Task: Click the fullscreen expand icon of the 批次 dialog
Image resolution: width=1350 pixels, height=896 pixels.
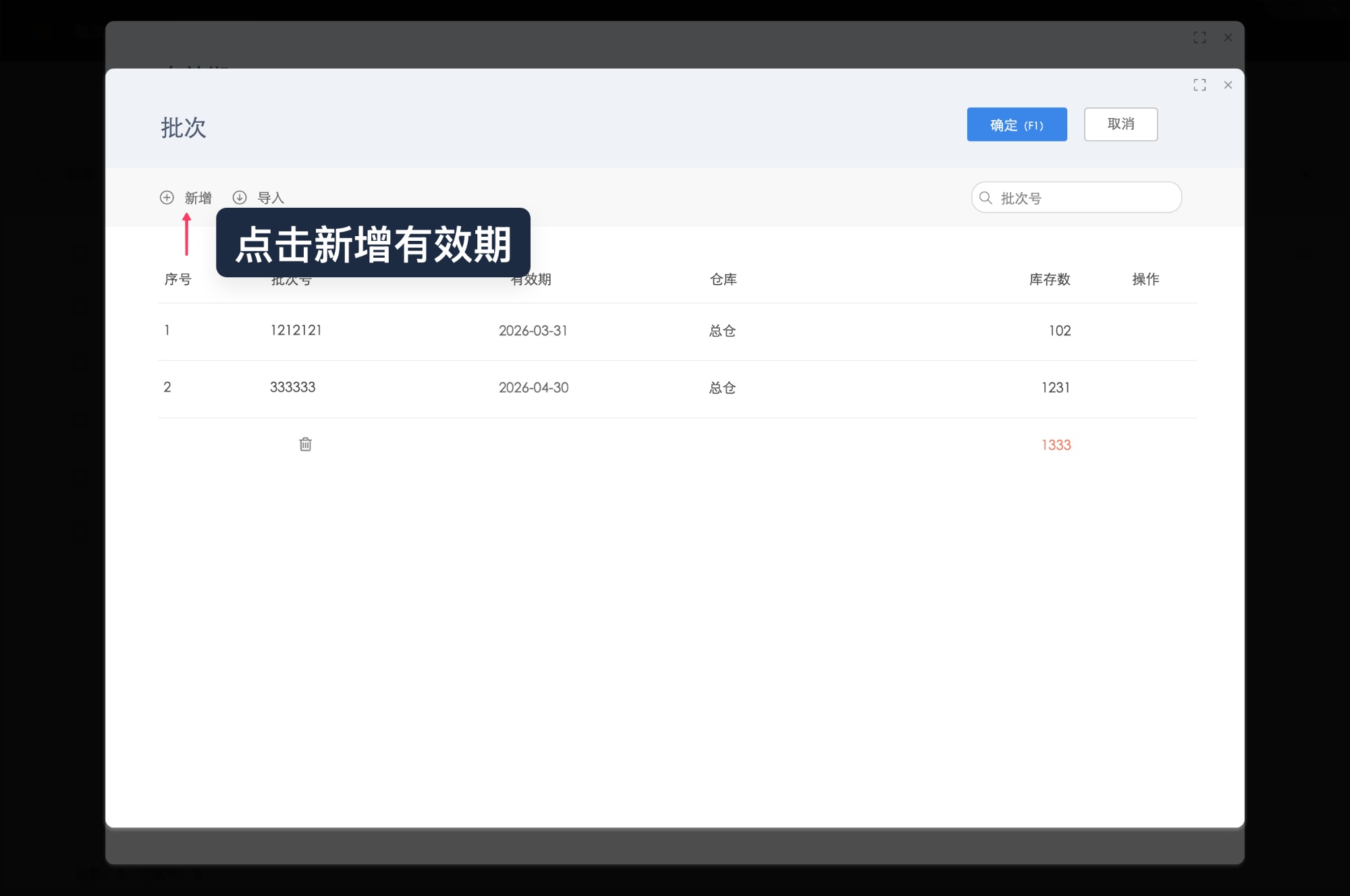Action: point(1200,85)
